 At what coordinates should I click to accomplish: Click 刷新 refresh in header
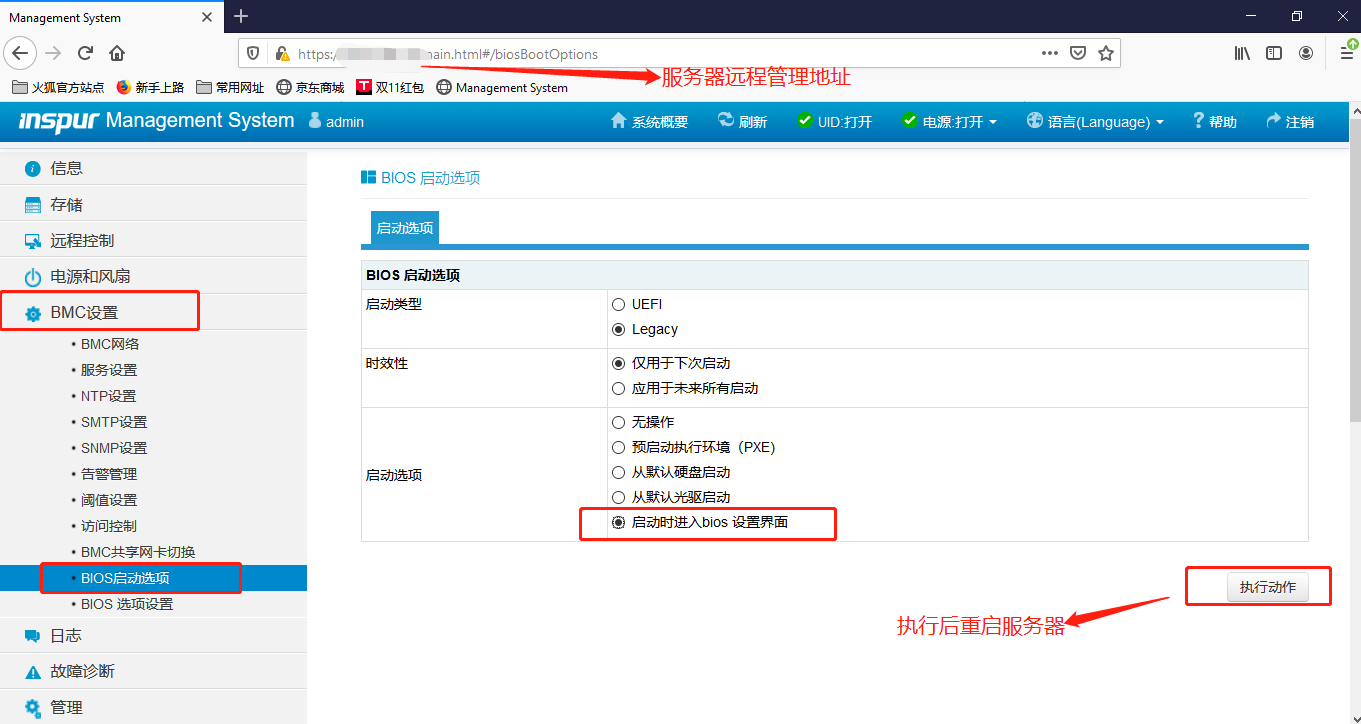pos(743,122)
